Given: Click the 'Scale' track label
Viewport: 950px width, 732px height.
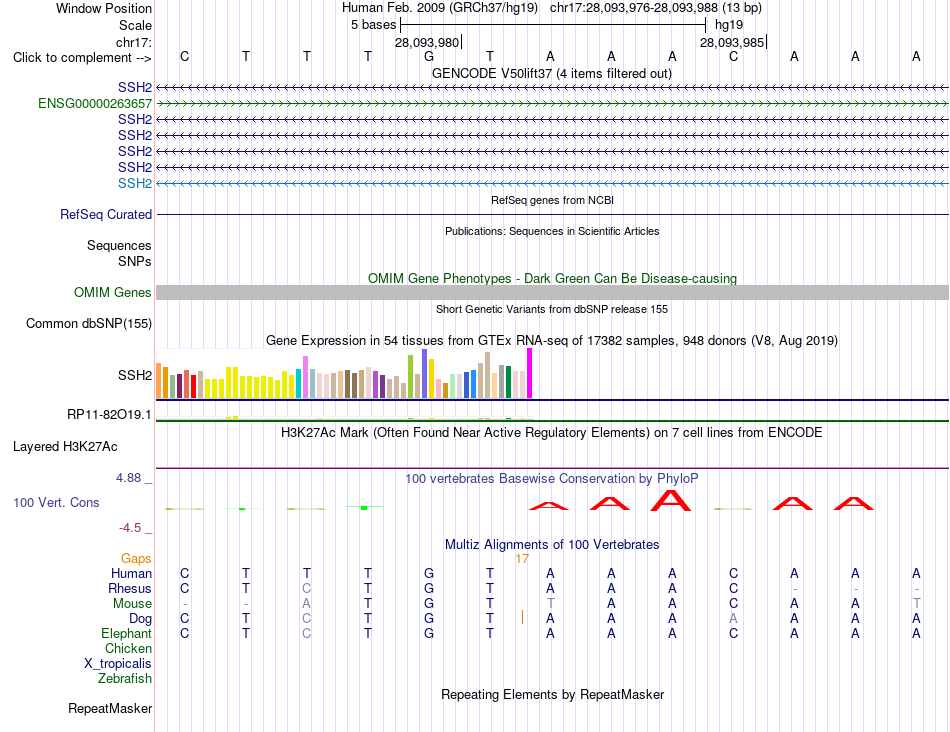Looking at the screenshot, I should 135,25.
